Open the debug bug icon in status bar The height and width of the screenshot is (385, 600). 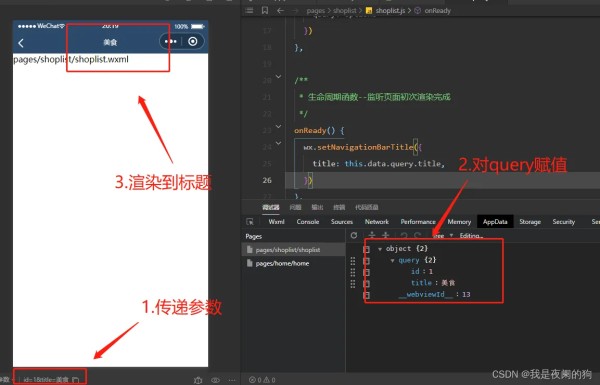pos(198,380)
